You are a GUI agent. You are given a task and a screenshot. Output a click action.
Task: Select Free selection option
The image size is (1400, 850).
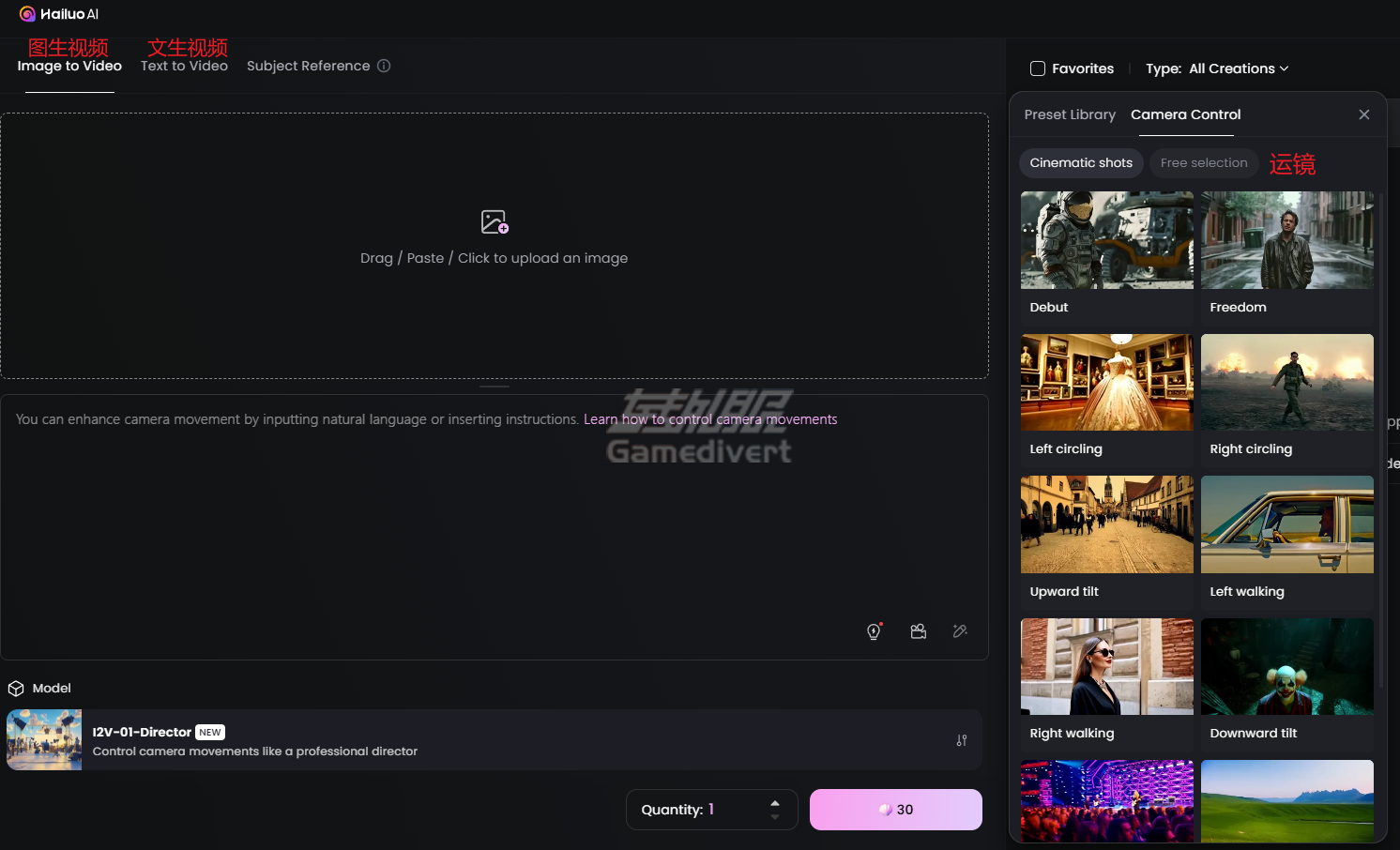click(x=1204, y=162)
